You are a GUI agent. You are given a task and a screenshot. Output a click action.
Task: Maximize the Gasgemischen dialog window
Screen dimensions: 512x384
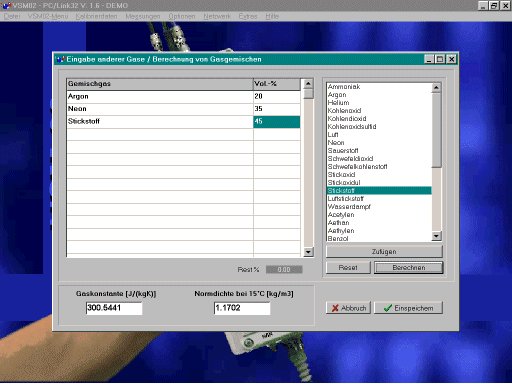tap(440, 59)
